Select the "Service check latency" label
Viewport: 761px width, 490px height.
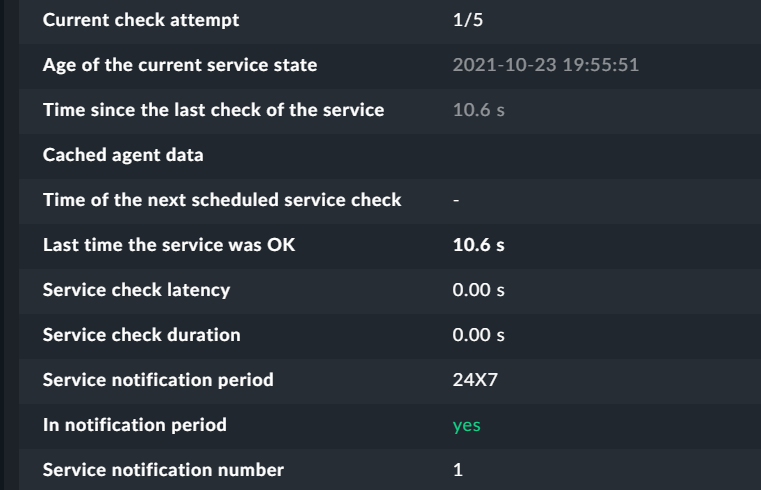point(136,290)
